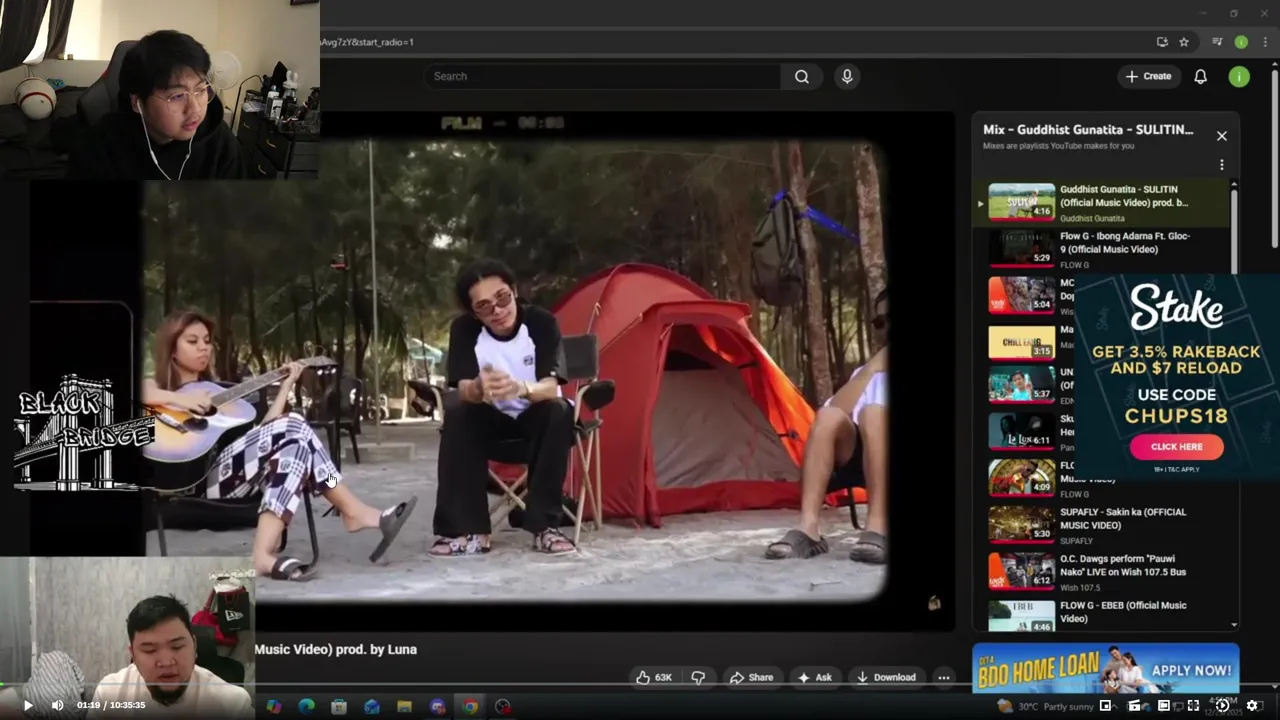This screenshot has width=1280, height=720.
Task: Toggle outer player fullscreen icon
Action: coord(1193,705)
